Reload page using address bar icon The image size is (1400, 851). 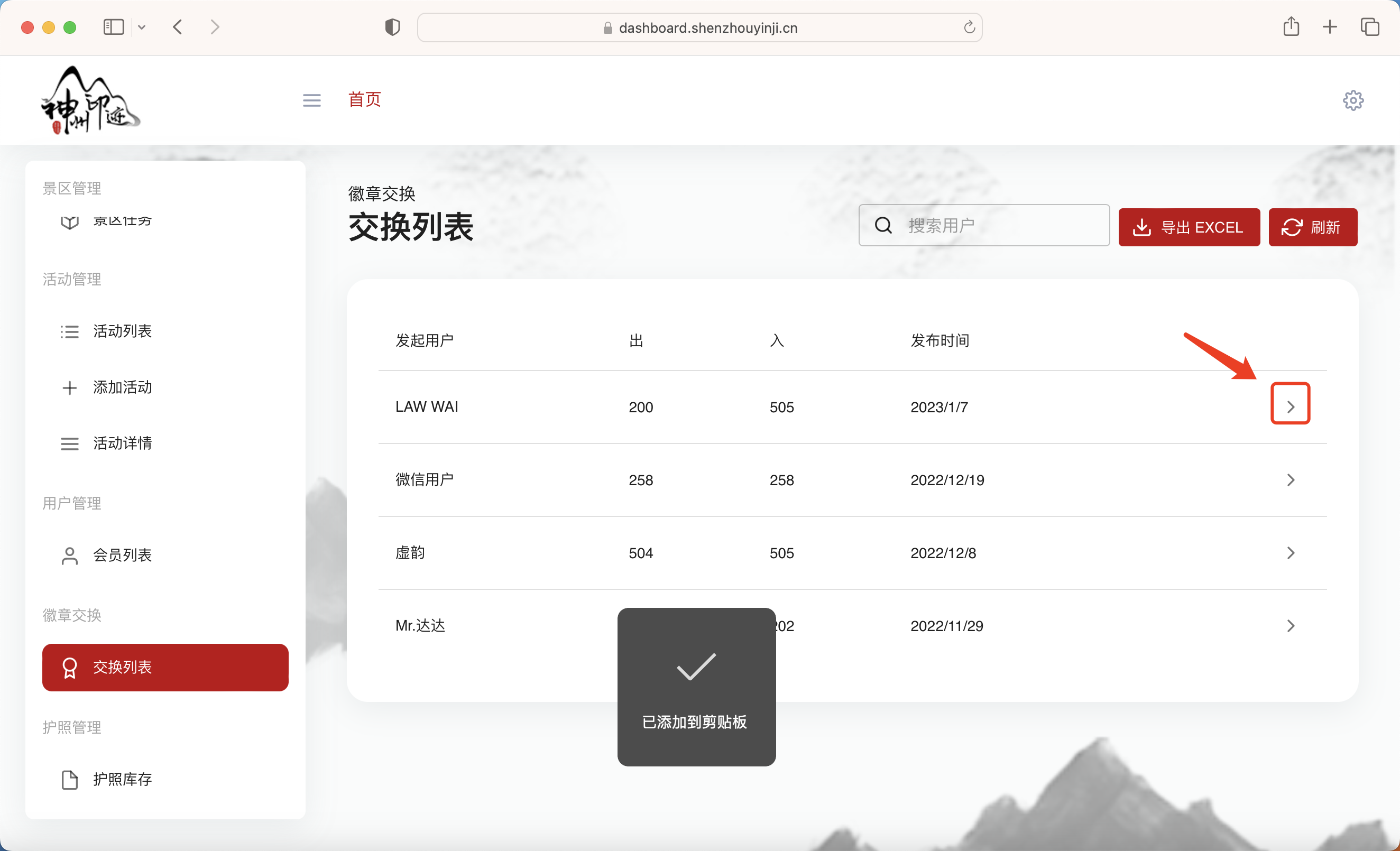(x=969, y=27)
